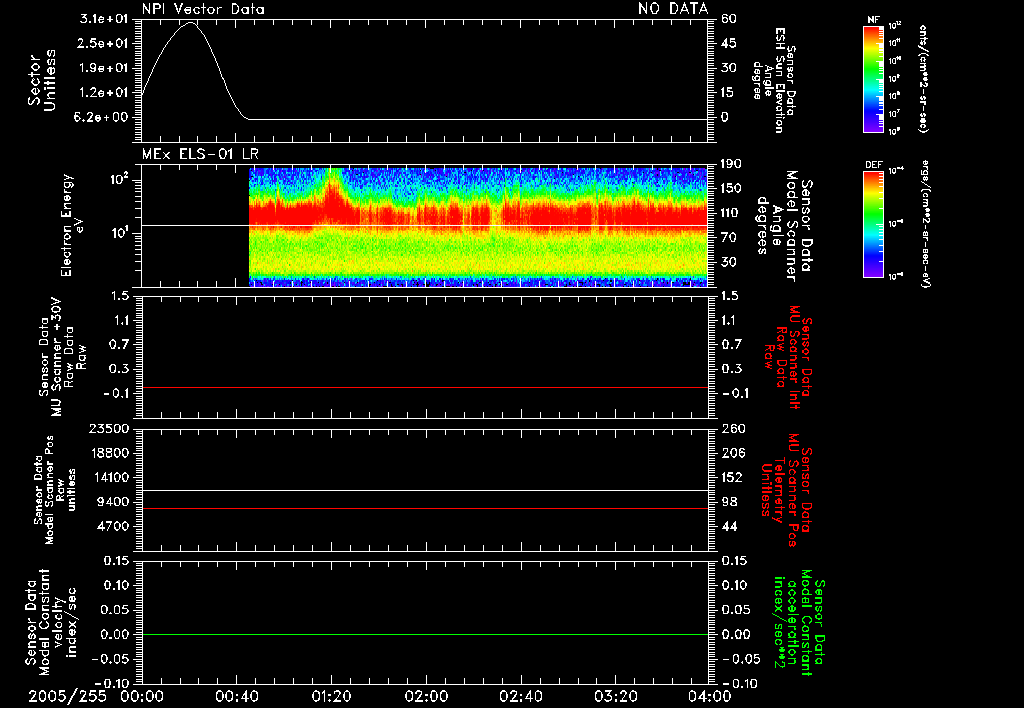Click the '23500' scanner position tick
This screenshot has height=708, width=1024.
click(109, 429)
